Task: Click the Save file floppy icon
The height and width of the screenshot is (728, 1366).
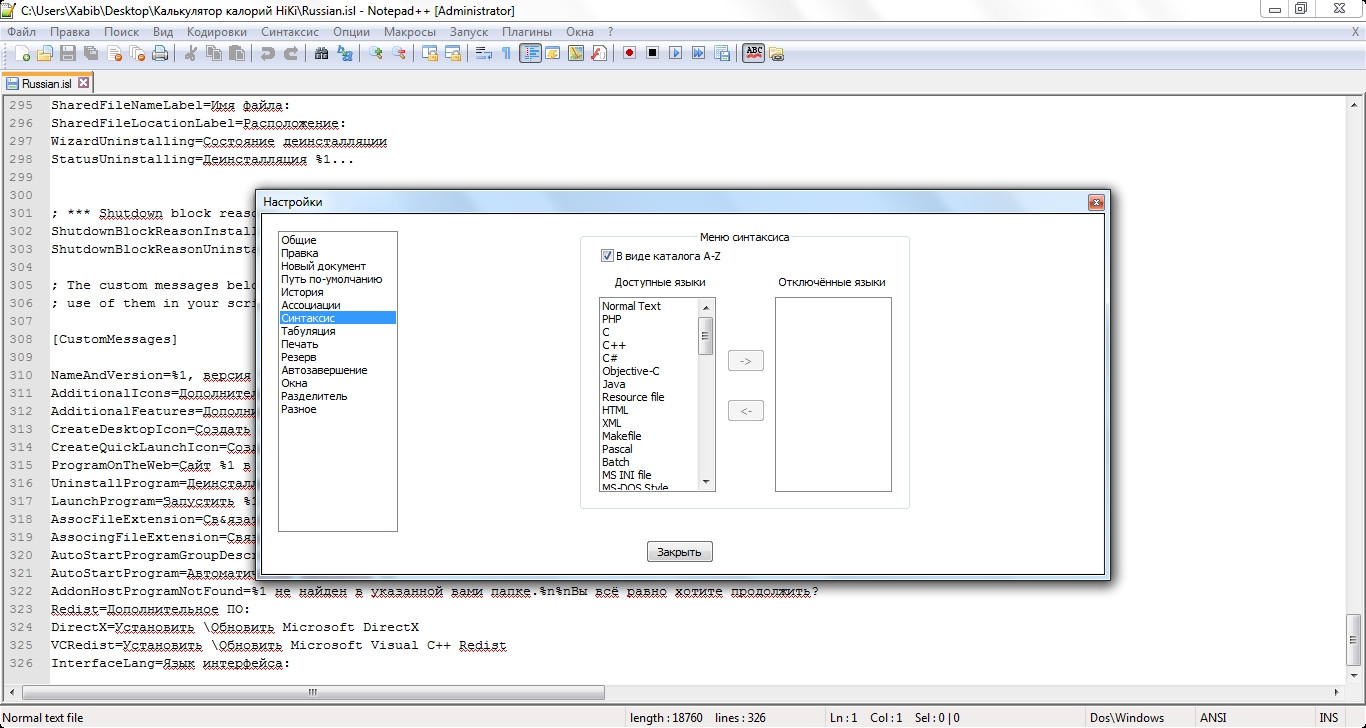Action: [68, 54]
